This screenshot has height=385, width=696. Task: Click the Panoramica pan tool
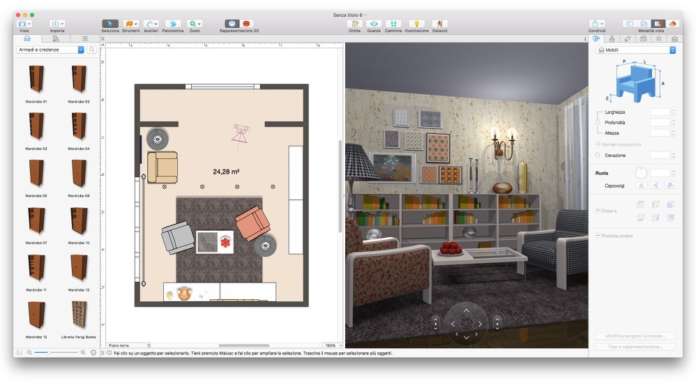(x=173, y=24)
